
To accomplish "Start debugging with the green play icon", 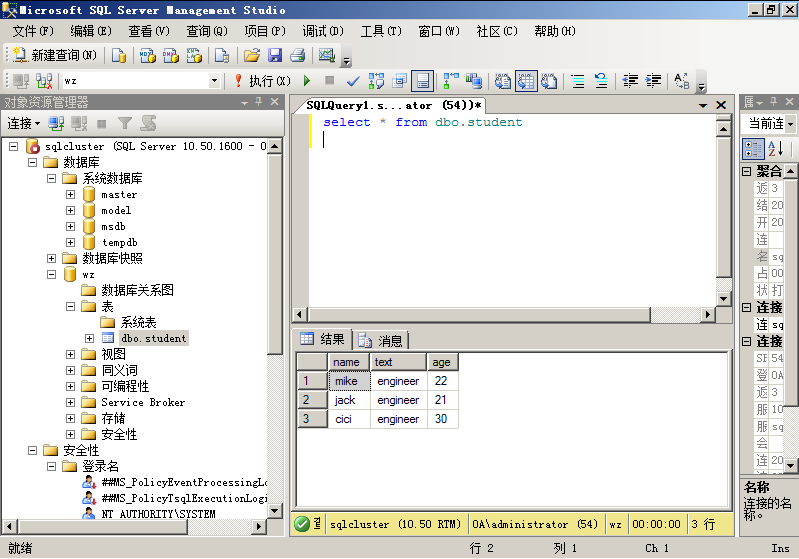I will pyautogui.click(x=307, y=81).
